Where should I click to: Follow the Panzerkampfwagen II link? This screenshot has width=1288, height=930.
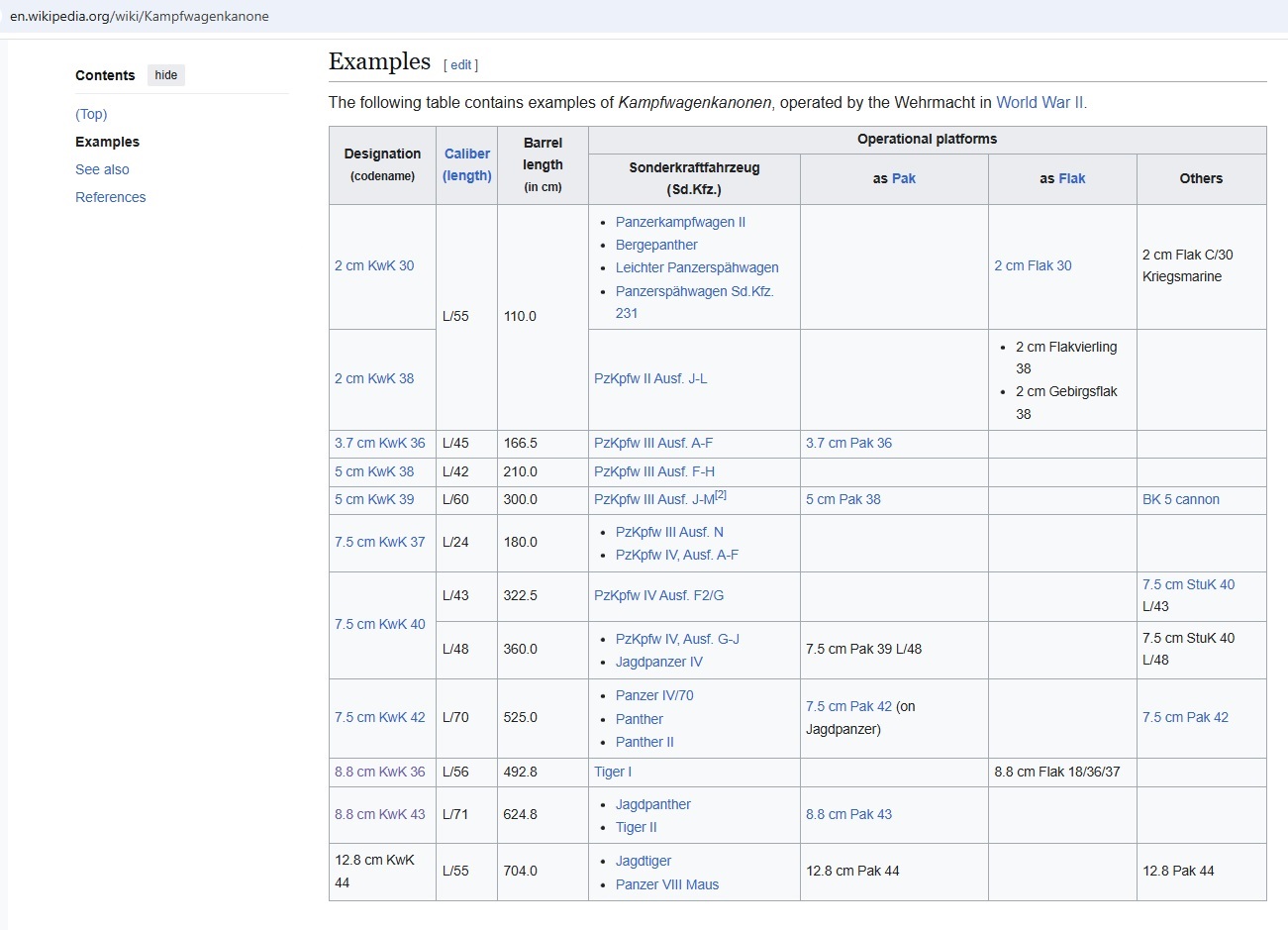[680, 222]
